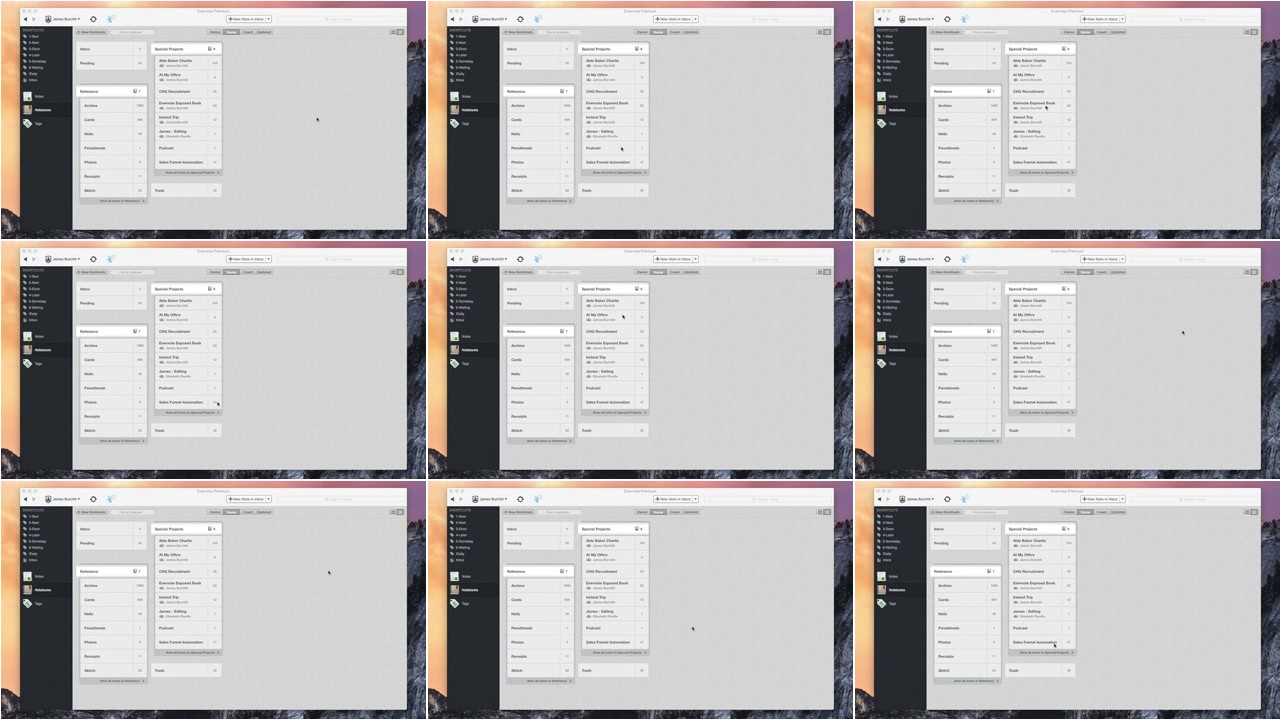Click the activity feed icon in the bottom-left frame
The width and height of the screenshot is (1281, 720).
click(x=111, y=499)
